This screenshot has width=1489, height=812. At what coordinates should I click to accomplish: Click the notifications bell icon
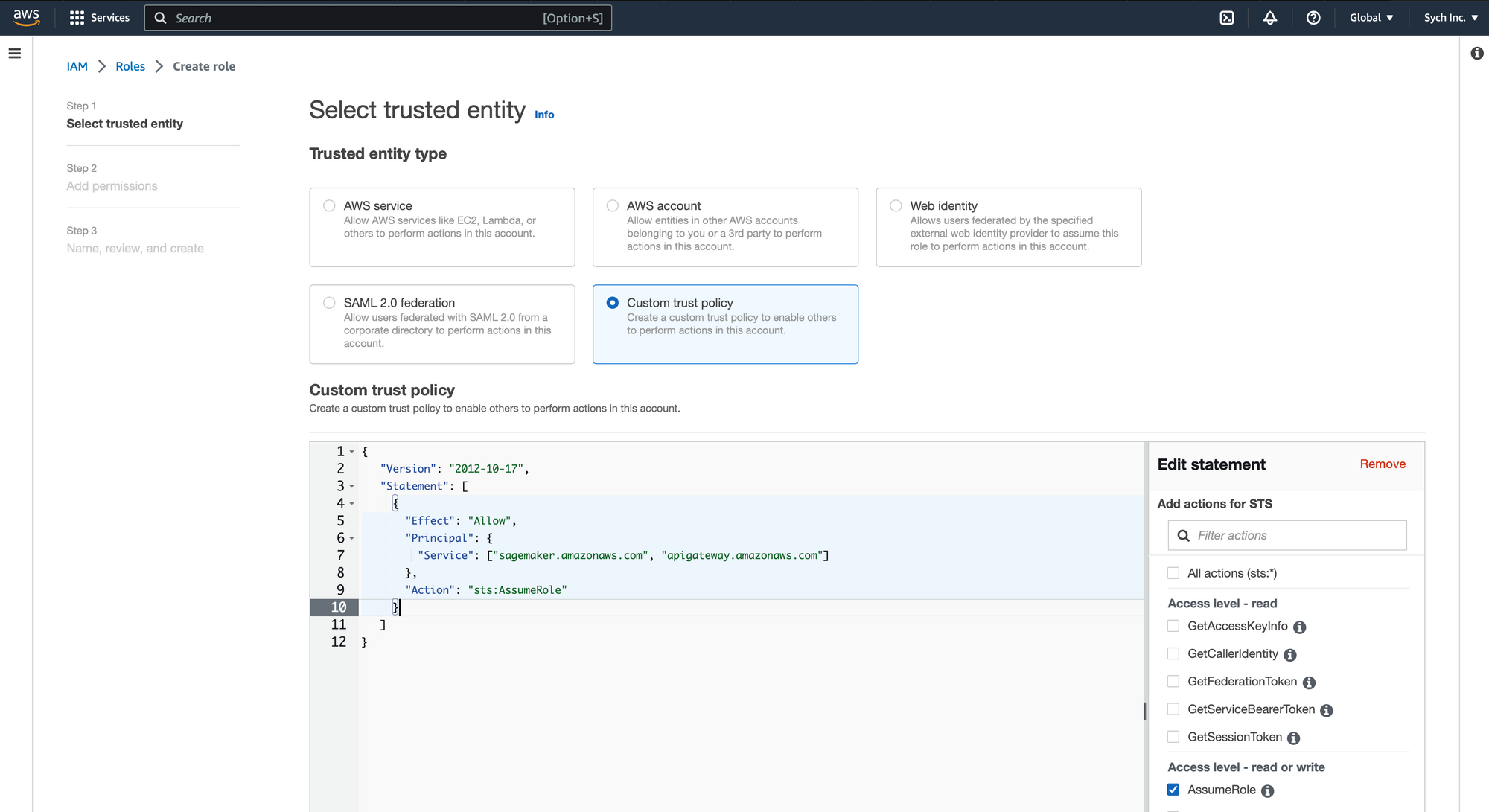(x=1269, y=18)
